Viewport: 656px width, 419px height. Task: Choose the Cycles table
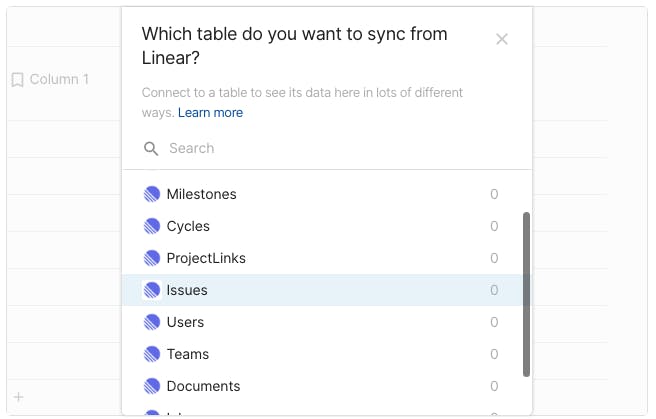pos(189,226)
